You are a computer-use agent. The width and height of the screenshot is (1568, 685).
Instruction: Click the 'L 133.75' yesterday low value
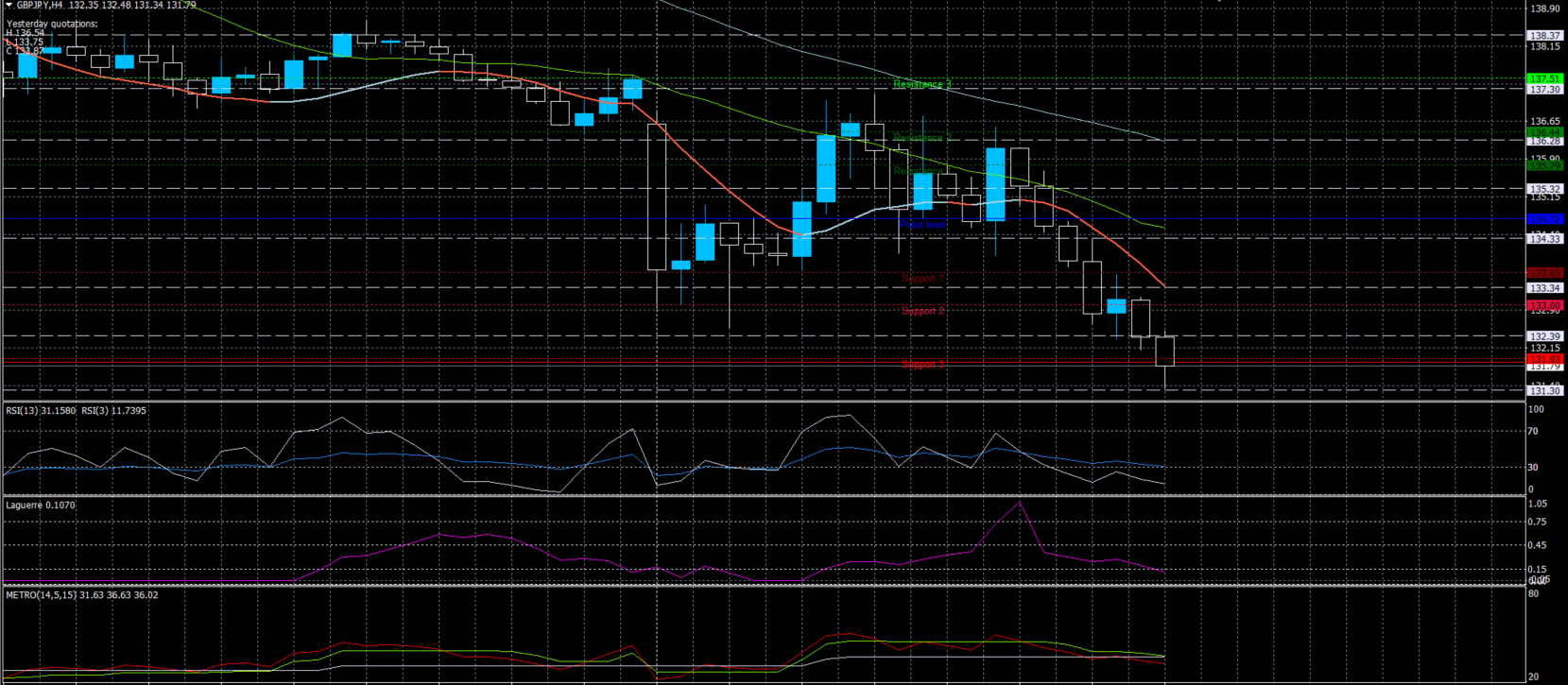[26, 42]
